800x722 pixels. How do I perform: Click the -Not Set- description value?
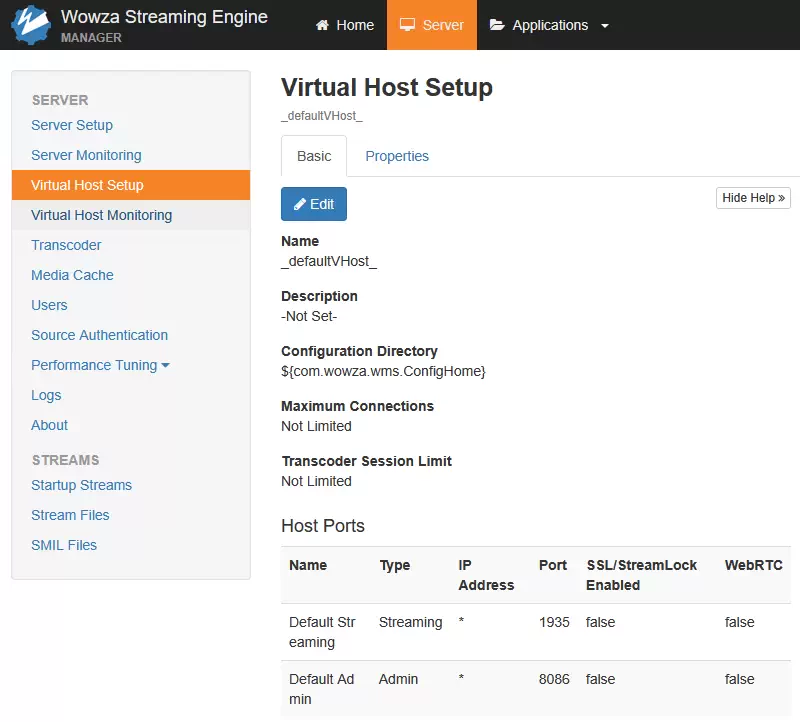coord(309,316)
